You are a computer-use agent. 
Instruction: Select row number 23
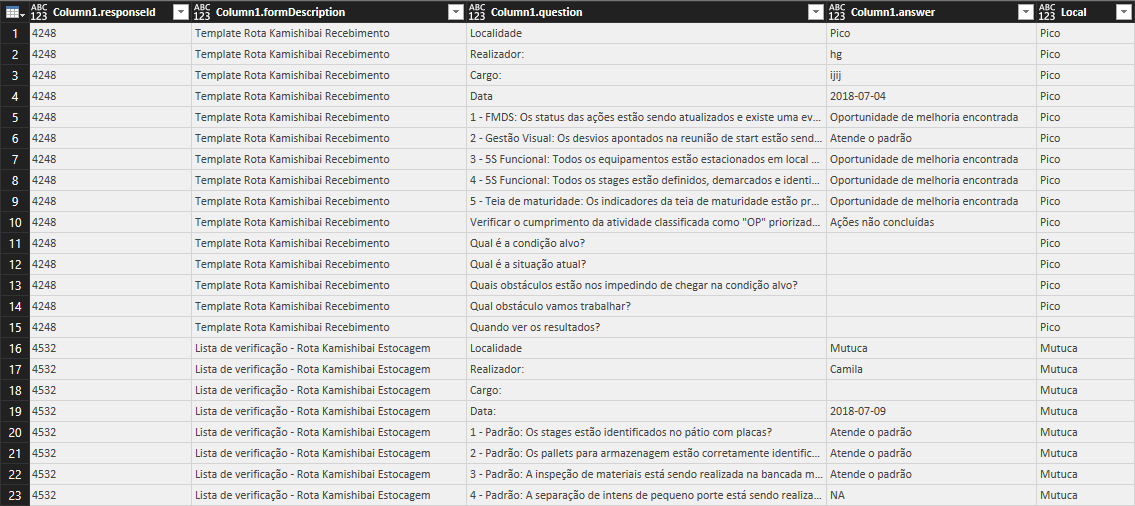point(14,495)
